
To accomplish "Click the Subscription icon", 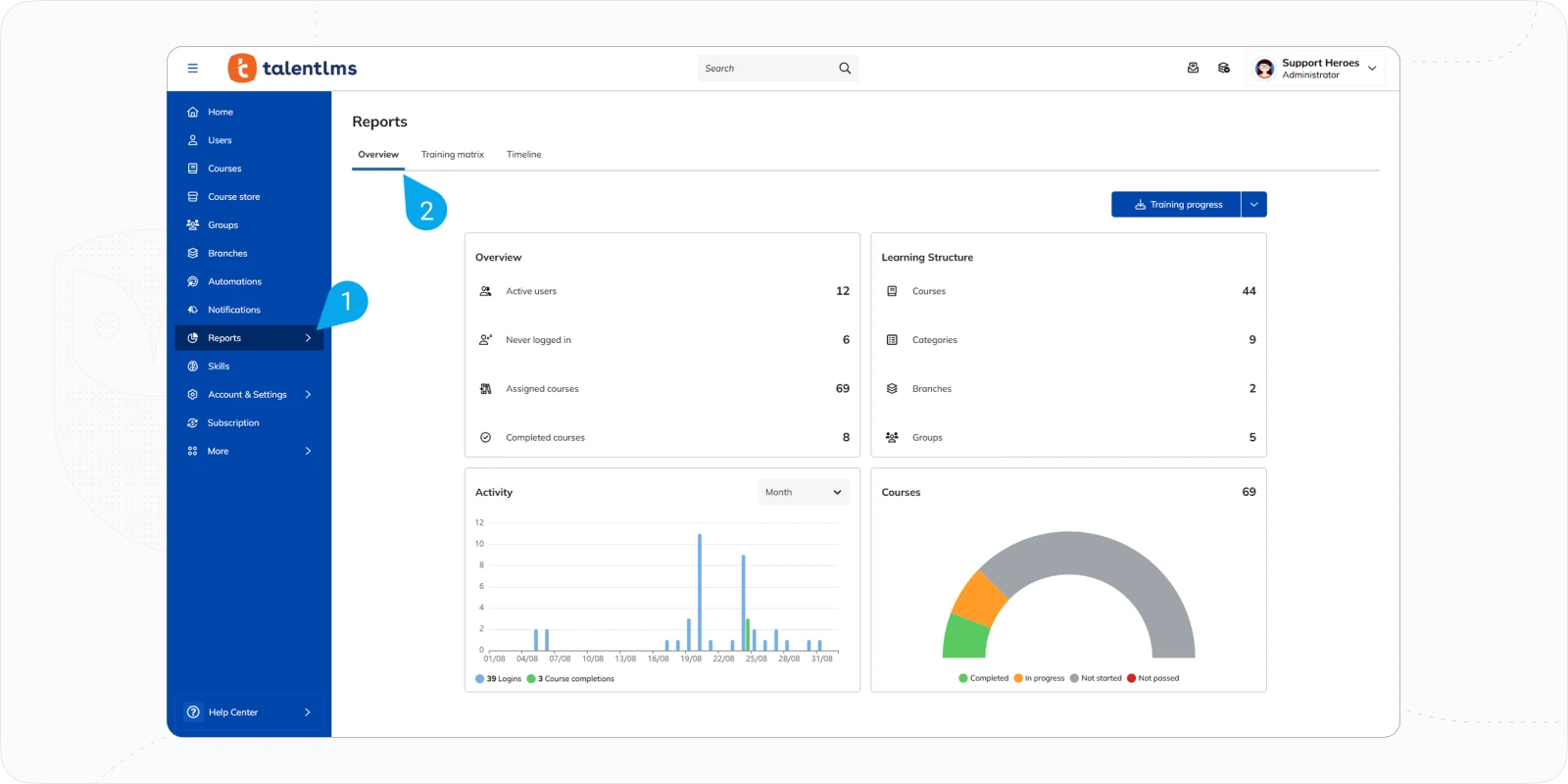I will (193, 423).
